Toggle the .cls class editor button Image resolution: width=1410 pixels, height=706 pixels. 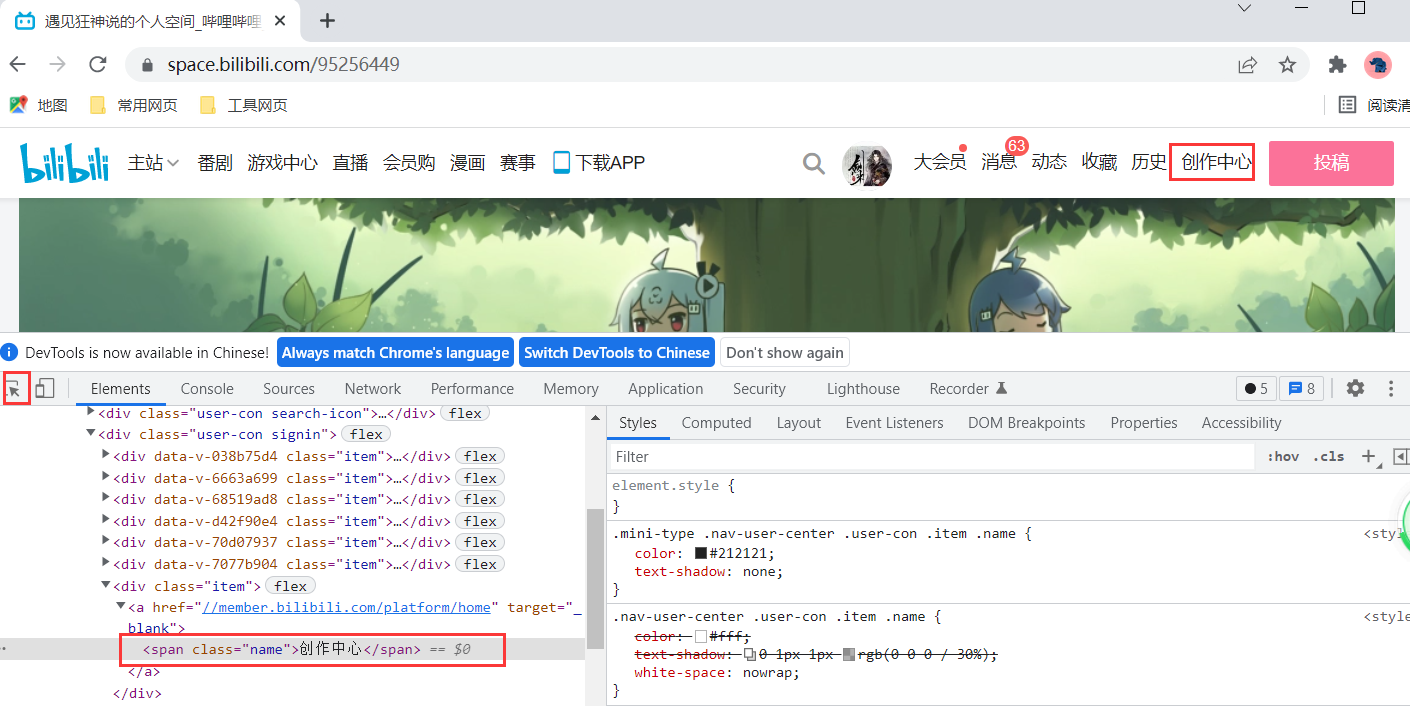pyautogui.click(x=1328, y=456)
